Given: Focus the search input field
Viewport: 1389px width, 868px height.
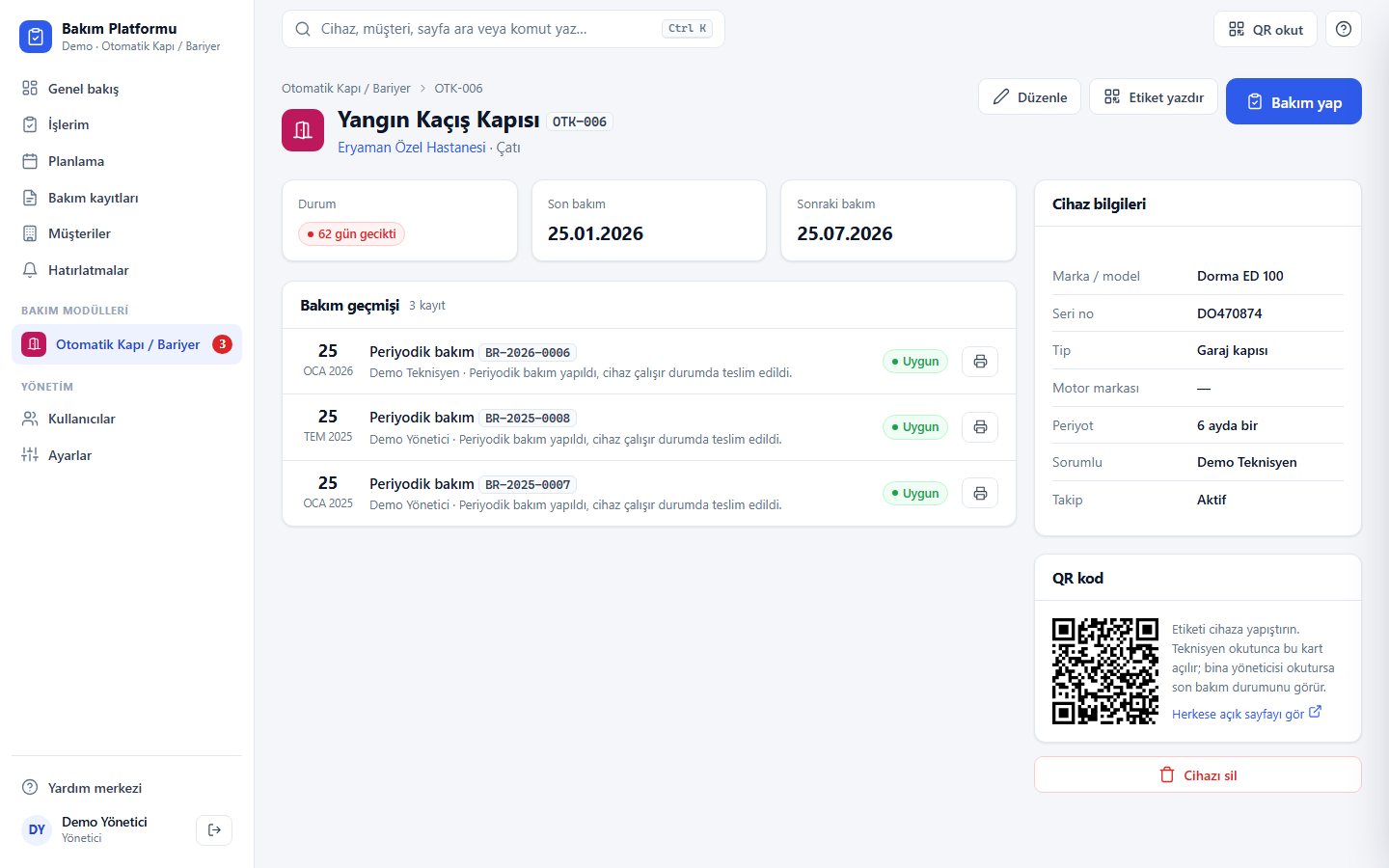Looking at the screenshot, I should click(x=503, y=29).
